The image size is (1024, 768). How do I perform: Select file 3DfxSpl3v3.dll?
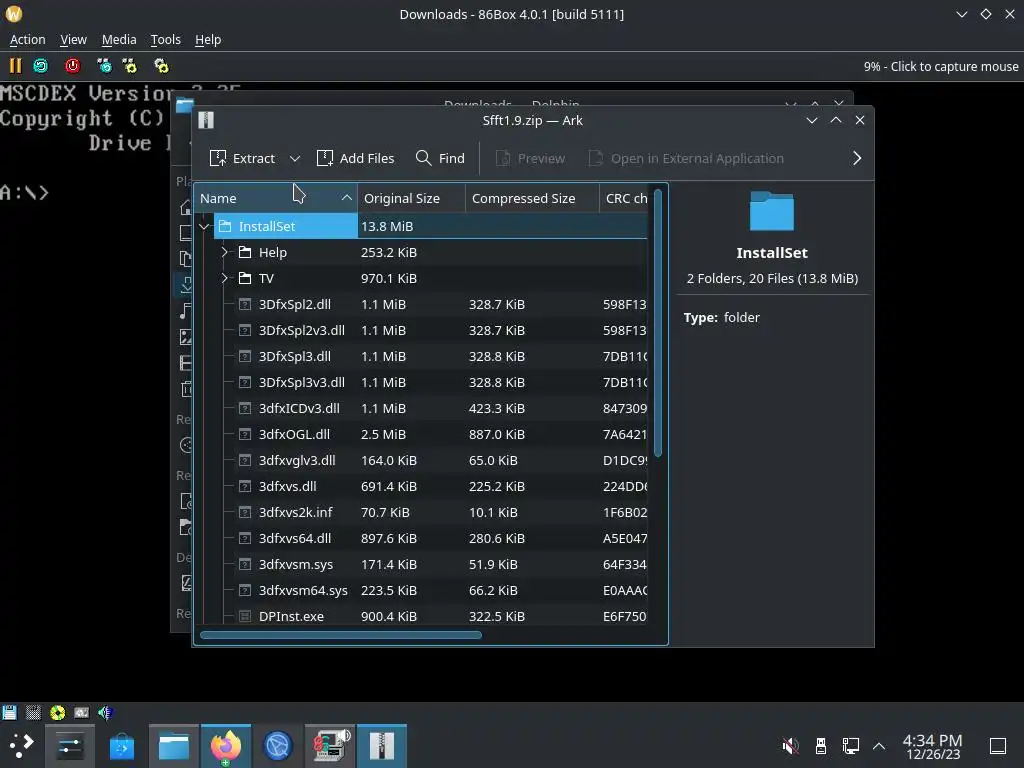coord(421,383)
